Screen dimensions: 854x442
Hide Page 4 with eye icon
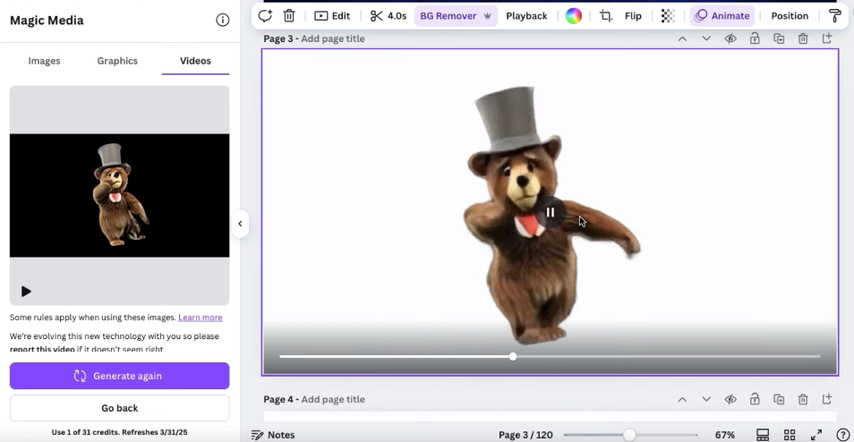coord(730,400)
